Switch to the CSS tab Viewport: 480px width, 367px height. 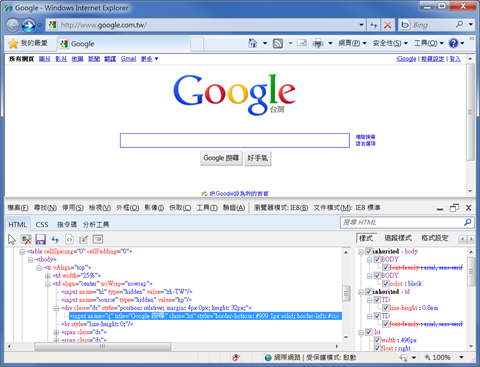click(42, 224)
